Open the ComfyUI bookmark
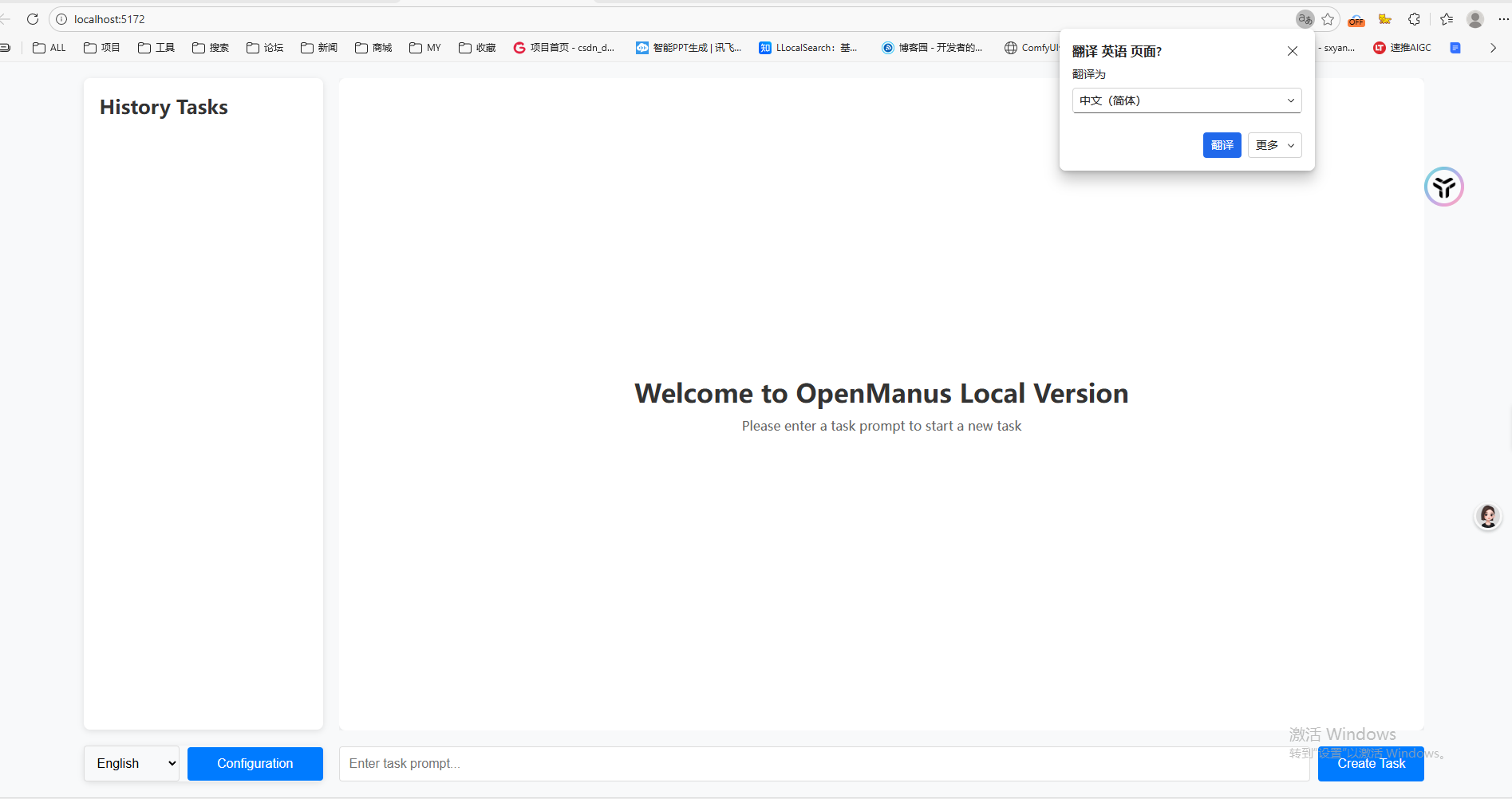This screenshot has width=1512, height=799. pyautogui.click(x=1032, y=48)
